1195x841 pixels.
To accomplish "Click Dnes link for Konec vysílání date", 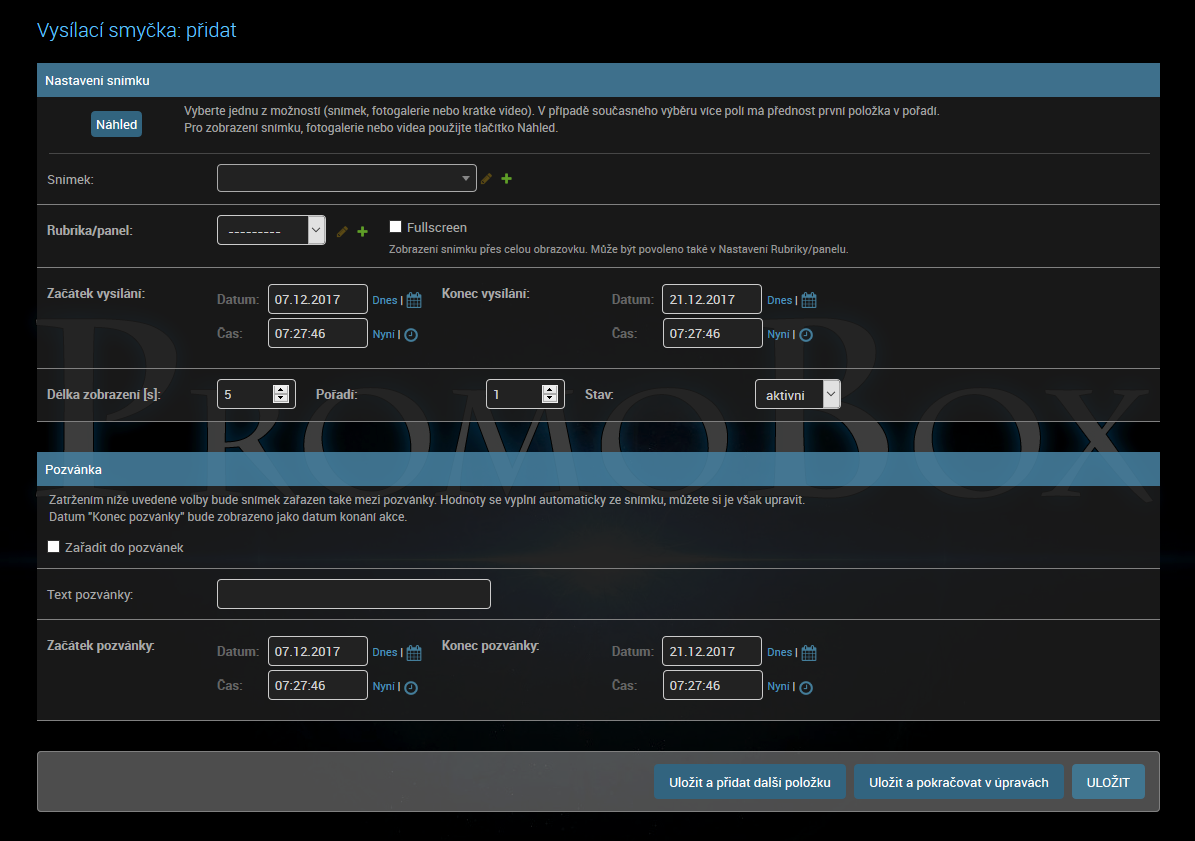I will pyautogui.click(x=779, y=300).
